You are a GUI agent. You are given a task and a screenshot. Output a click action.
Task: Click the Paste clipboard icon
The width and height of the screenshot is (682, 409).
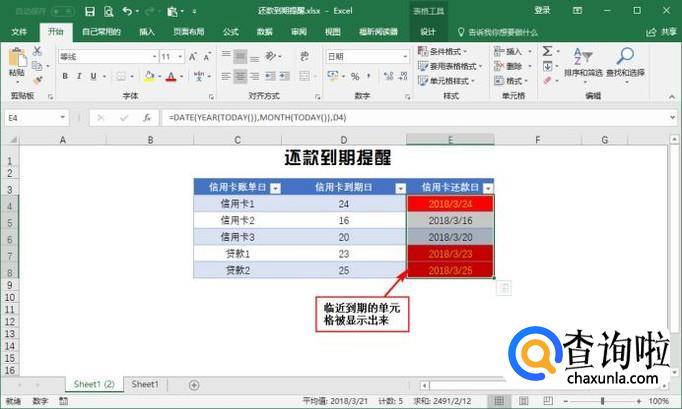click(x=17, y=58)
